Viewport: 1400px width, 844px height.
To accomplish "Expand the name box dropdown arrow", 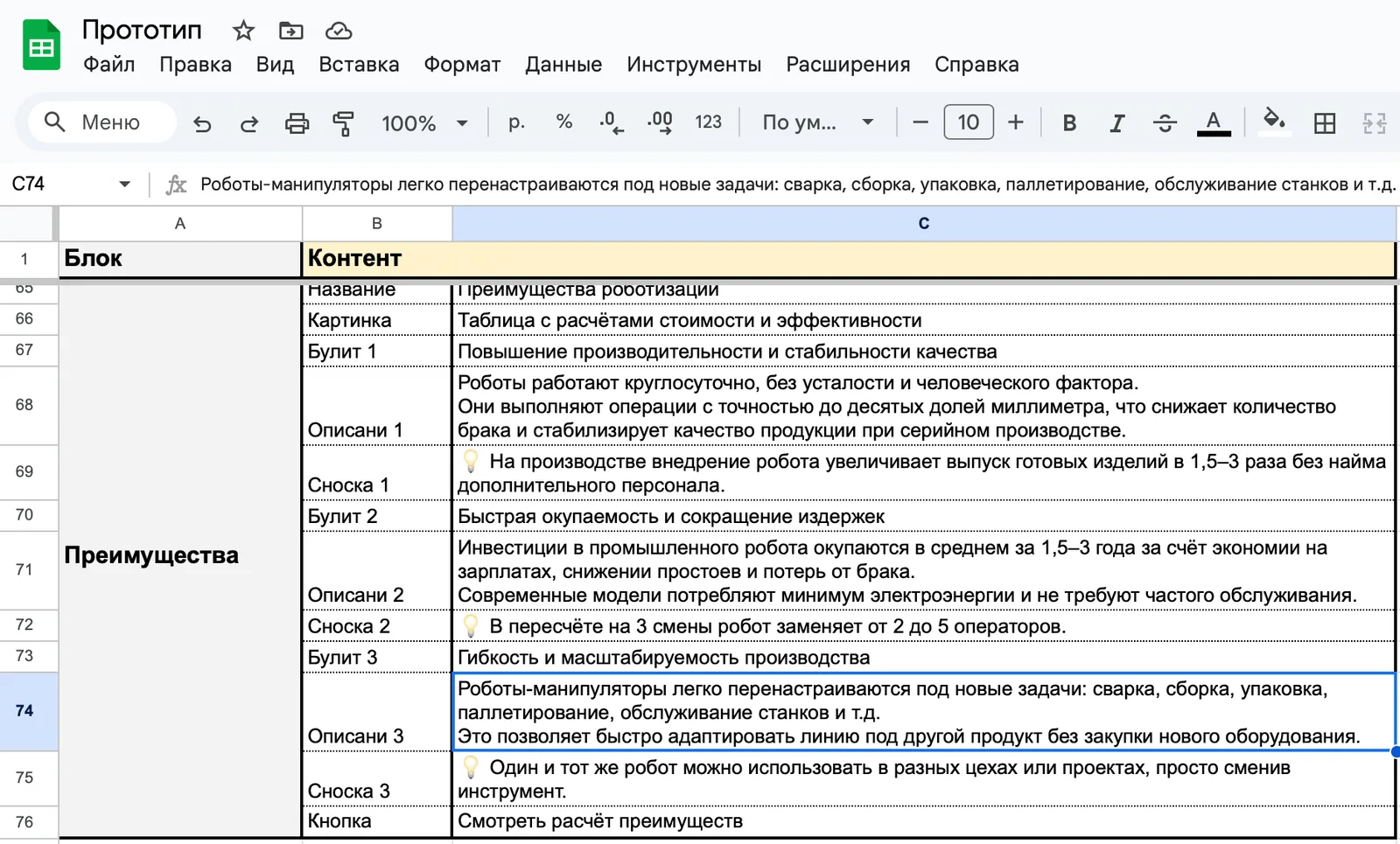I will point(124,185).
